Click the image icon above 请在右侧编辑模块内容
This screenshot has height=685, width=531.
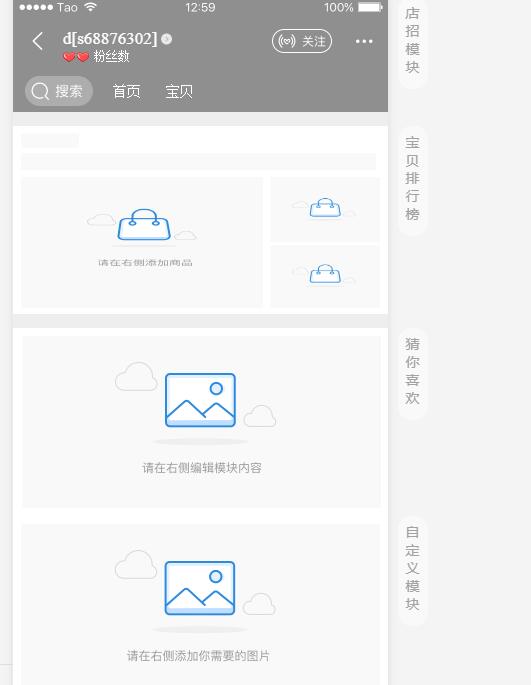[x=200, y=400]
